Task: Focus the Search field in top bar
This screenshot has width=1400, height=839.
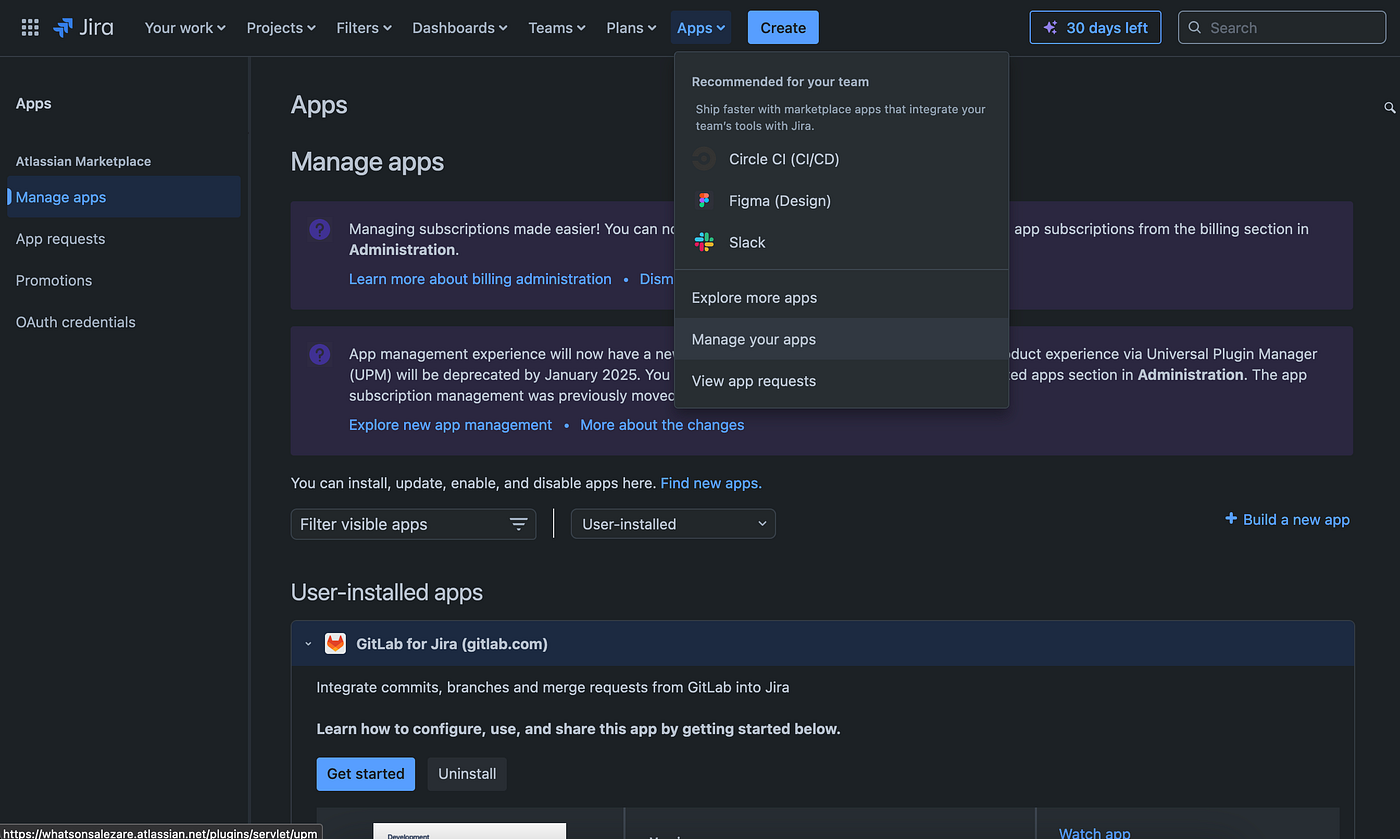Action: (1283, 28)
